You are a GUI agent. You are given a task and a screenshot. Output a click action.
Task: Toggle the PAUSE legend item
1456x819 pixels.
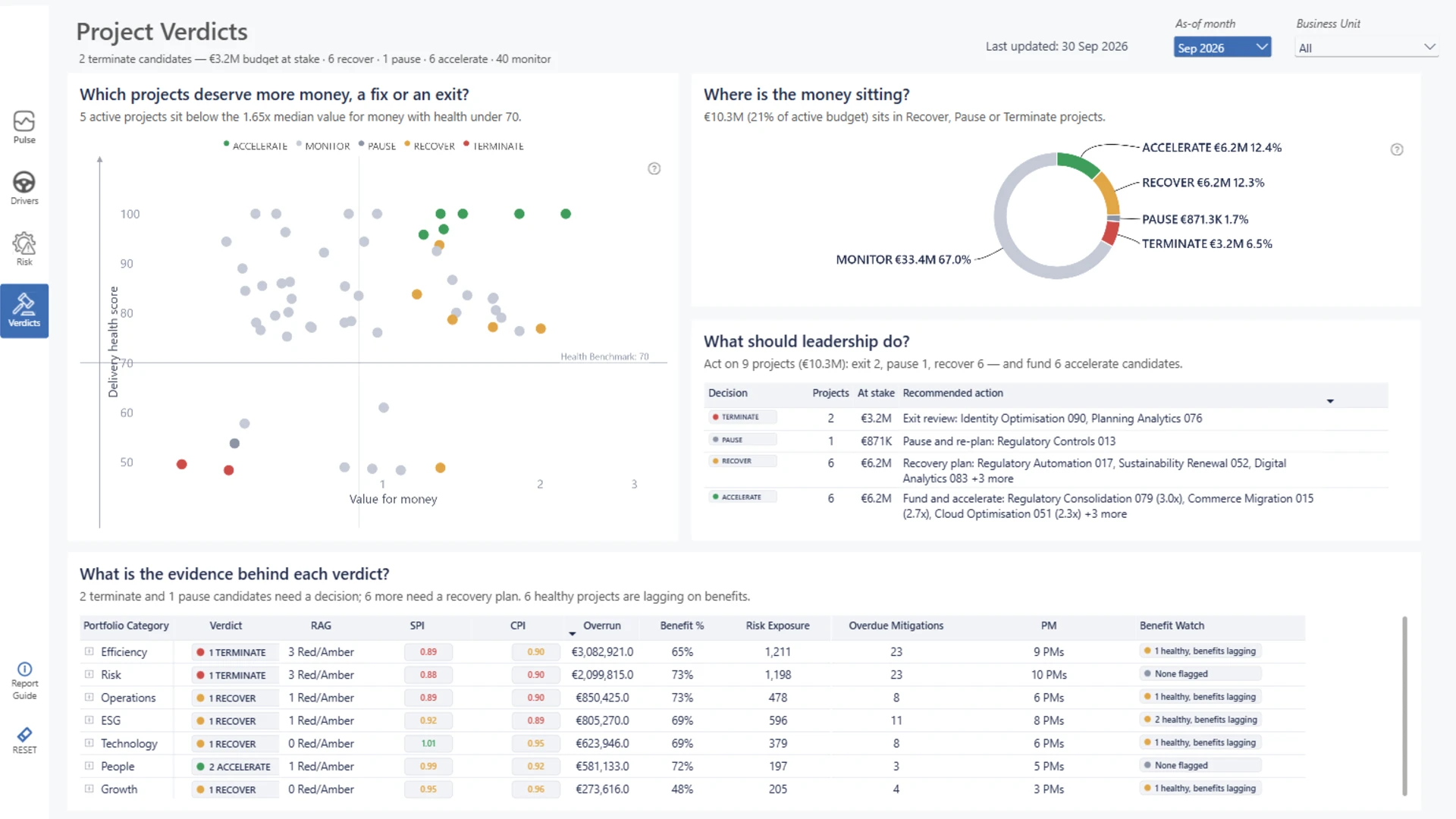[x=377, y=146]
